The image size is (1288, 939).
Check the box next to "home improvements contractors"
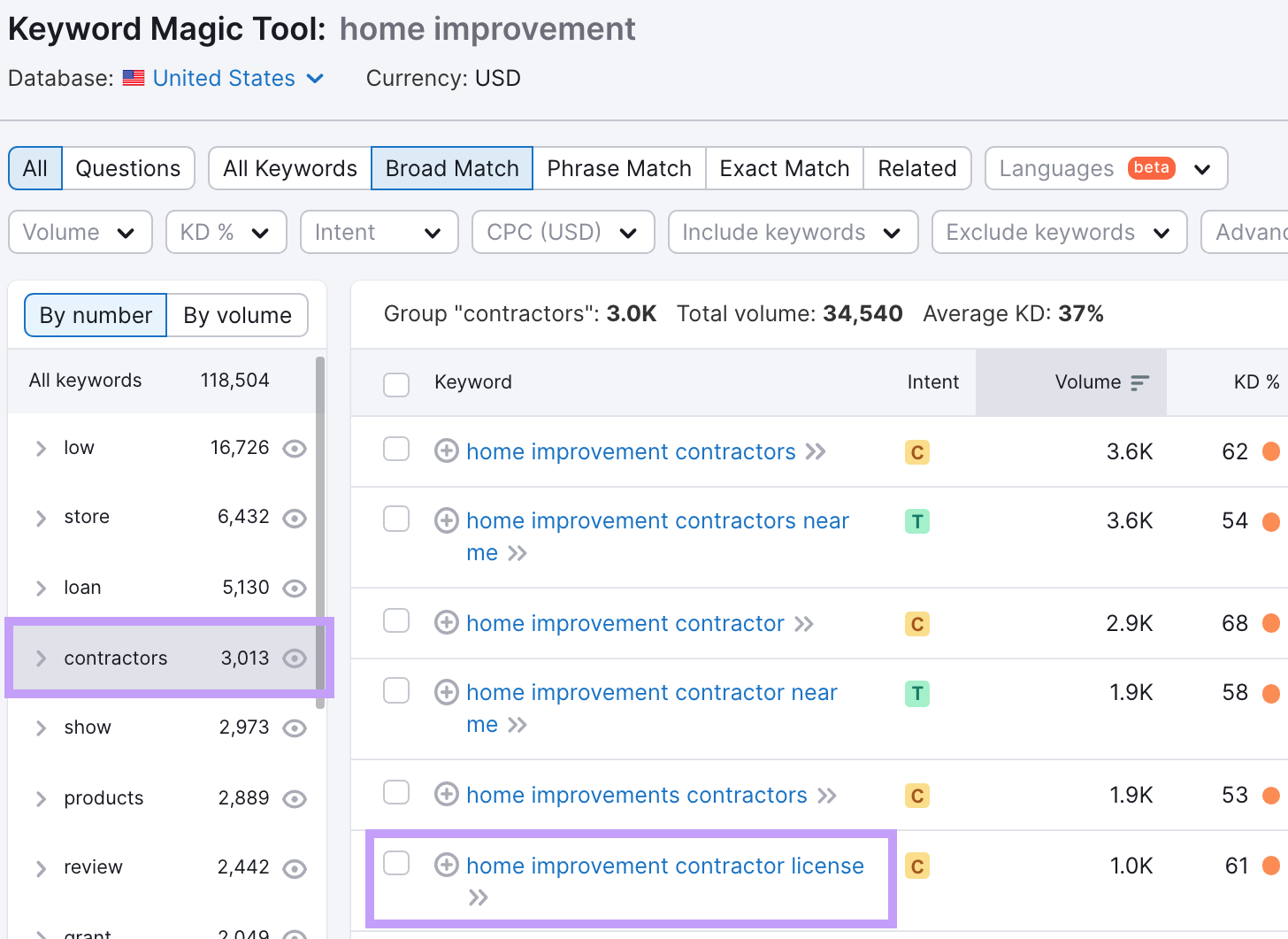[x=395, y=792]
